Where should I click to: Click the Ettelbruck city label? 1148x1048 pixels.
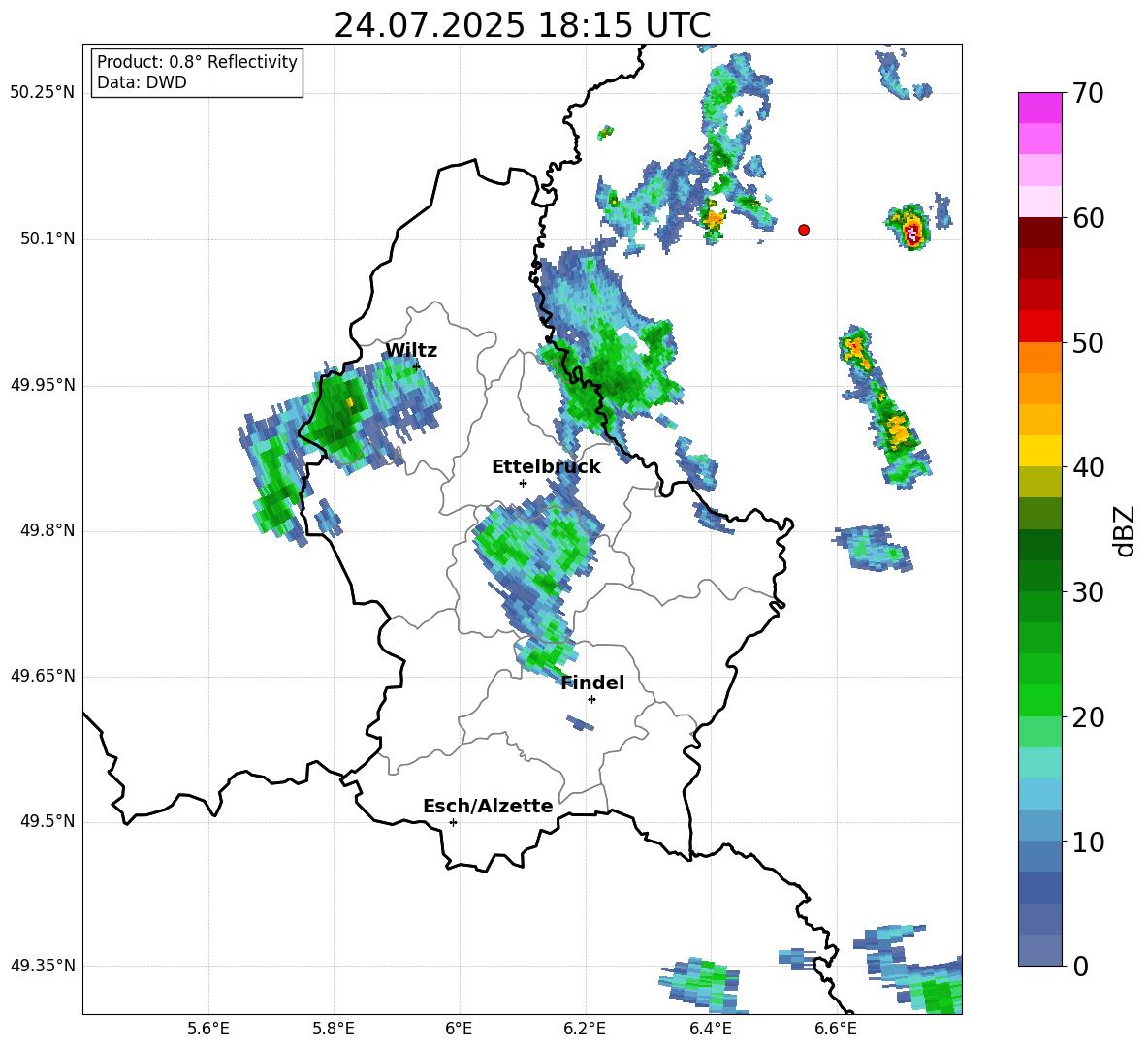click(546, 467)
